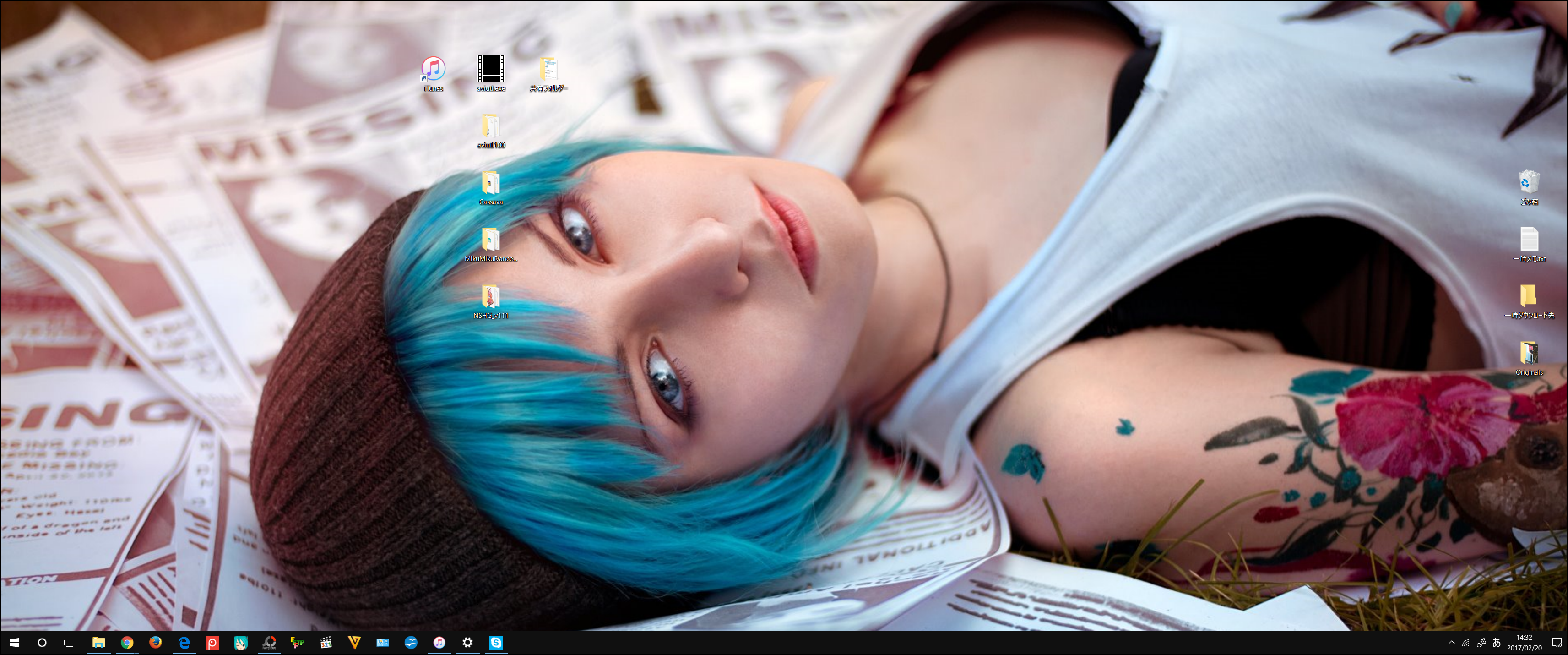
Task: Select the Originals folder on desktop
Action: (x=1529, y=353)
